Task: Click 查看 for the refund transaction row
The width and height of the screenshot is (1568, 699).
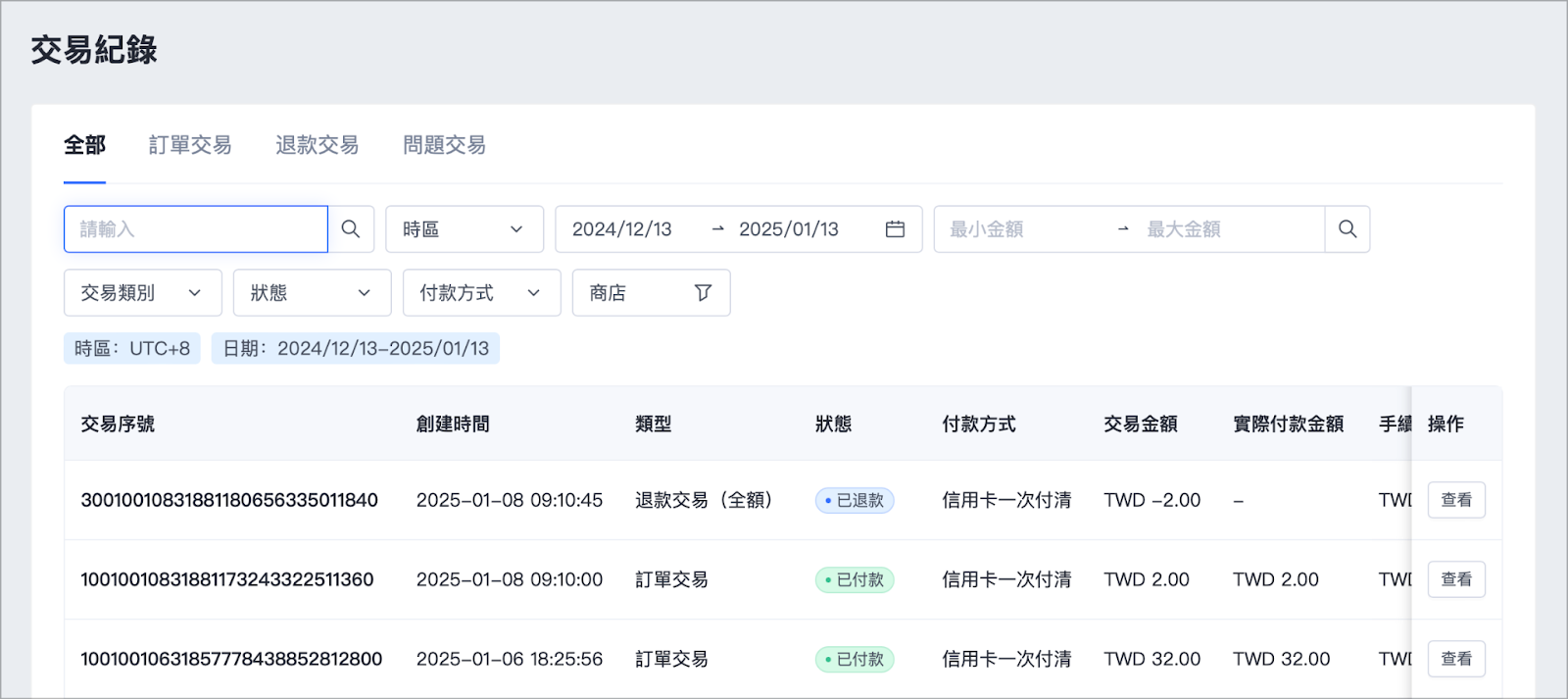Action: pos(1456,500)
